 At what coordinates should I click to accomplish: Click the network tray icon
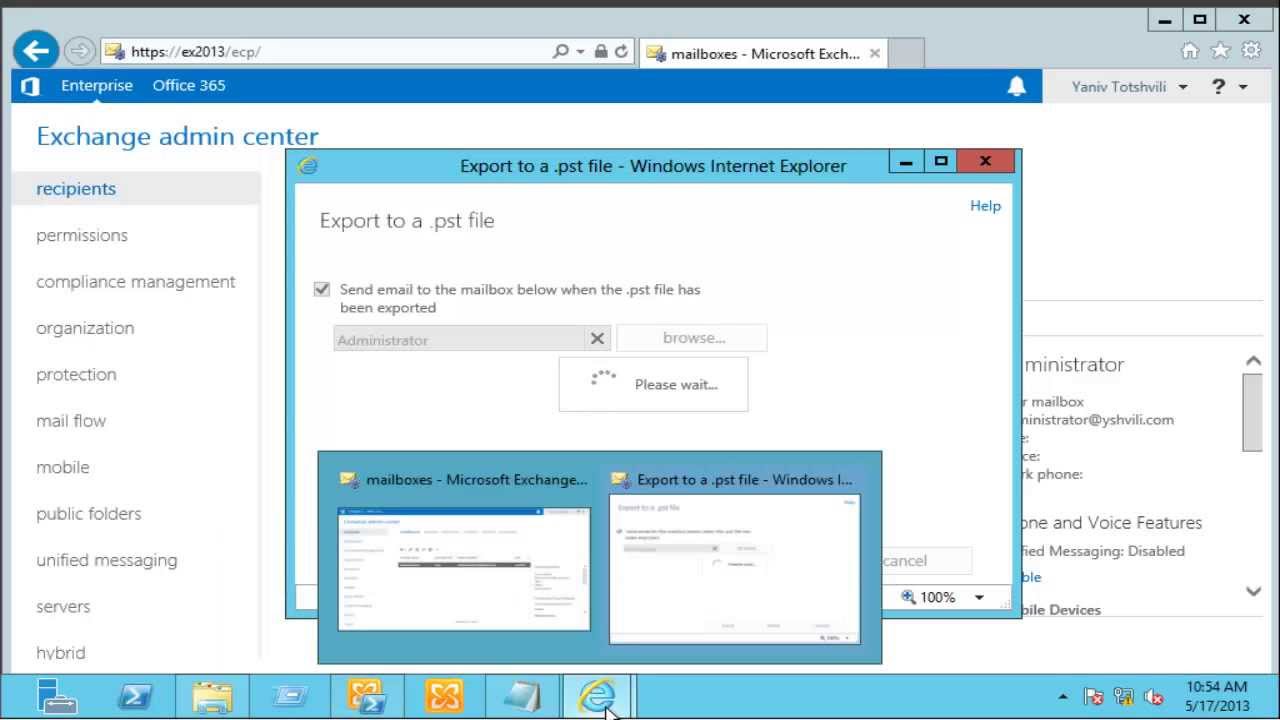(x=1123, y=697)
